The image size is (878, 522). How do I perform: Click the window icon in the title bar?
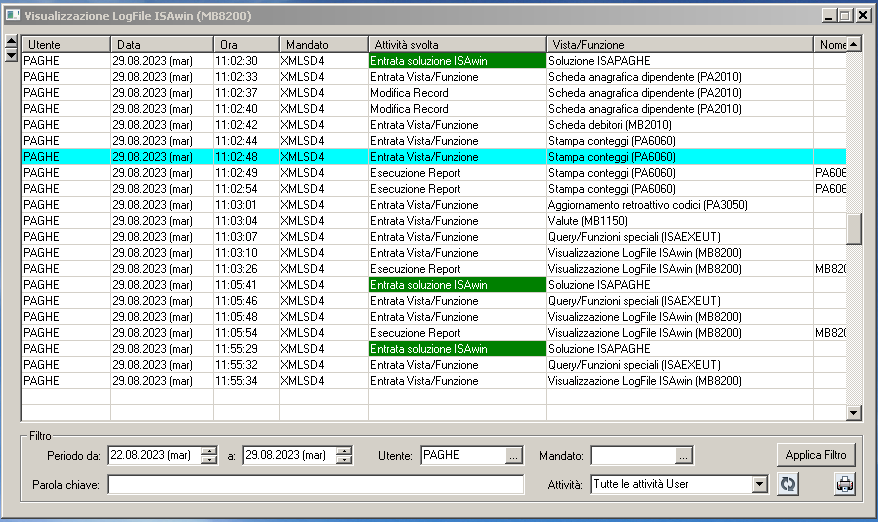pos(13,15)
